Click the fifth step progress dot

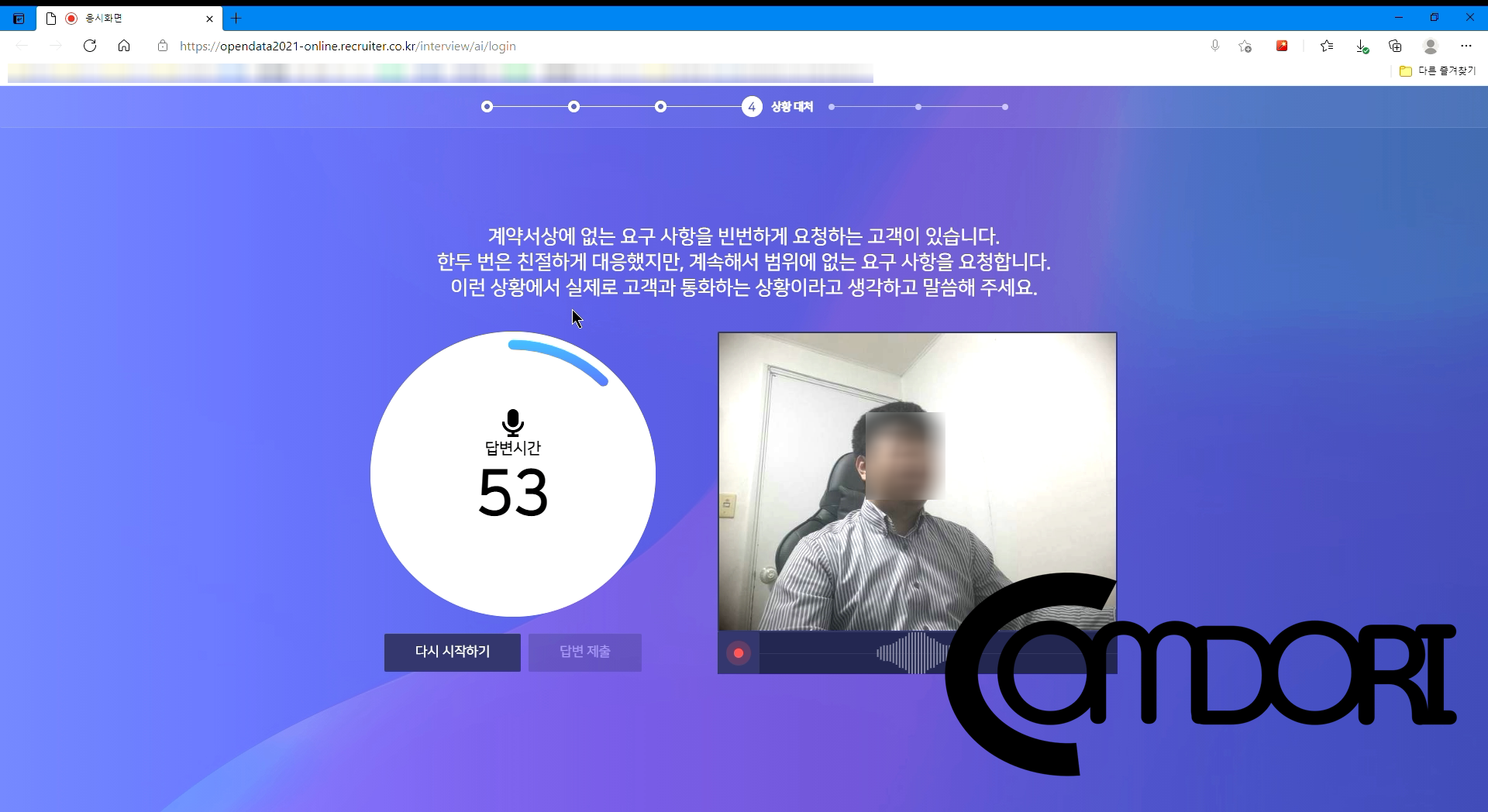tap(832, 107)
